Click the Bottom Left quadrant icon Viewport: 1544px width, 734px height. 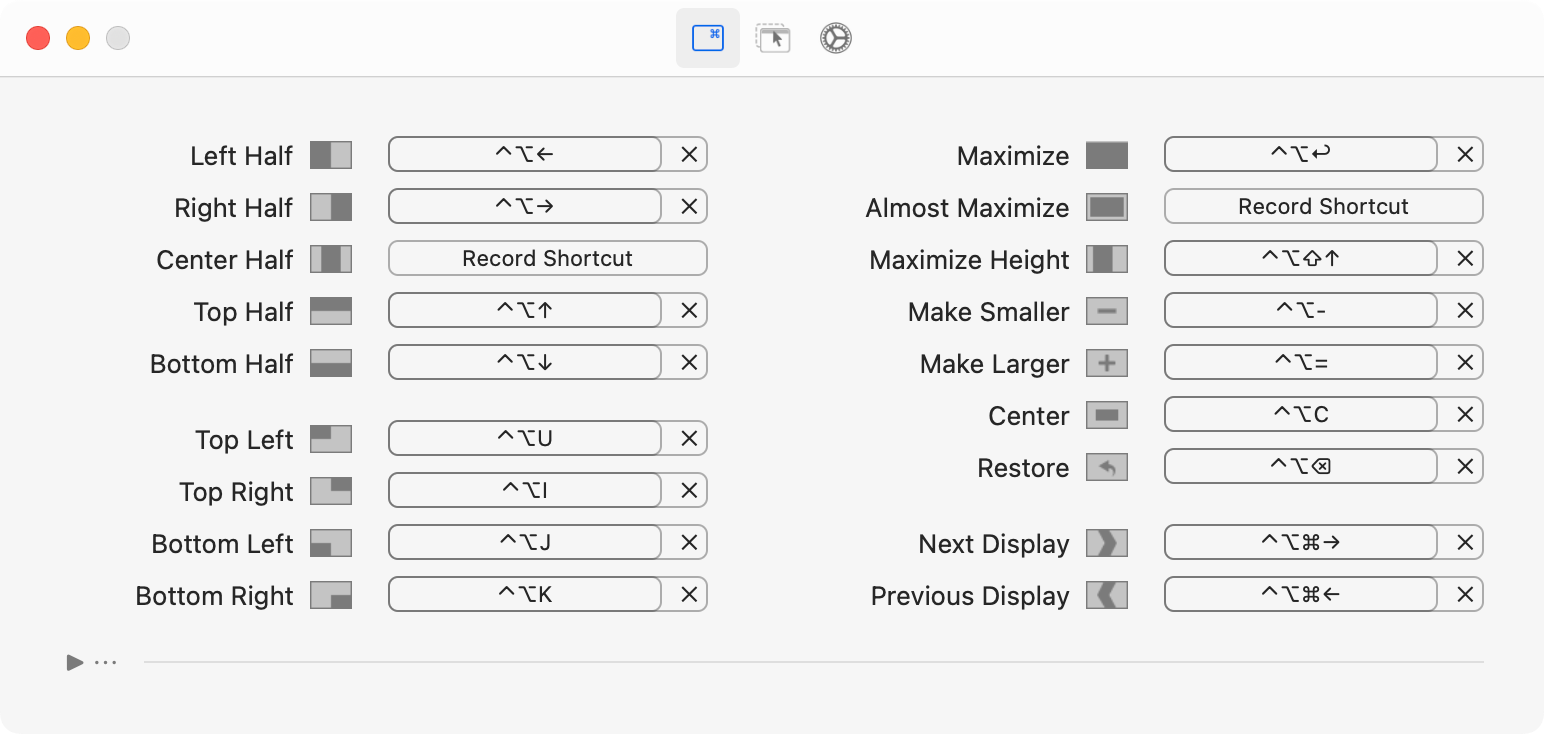(331, 543)
